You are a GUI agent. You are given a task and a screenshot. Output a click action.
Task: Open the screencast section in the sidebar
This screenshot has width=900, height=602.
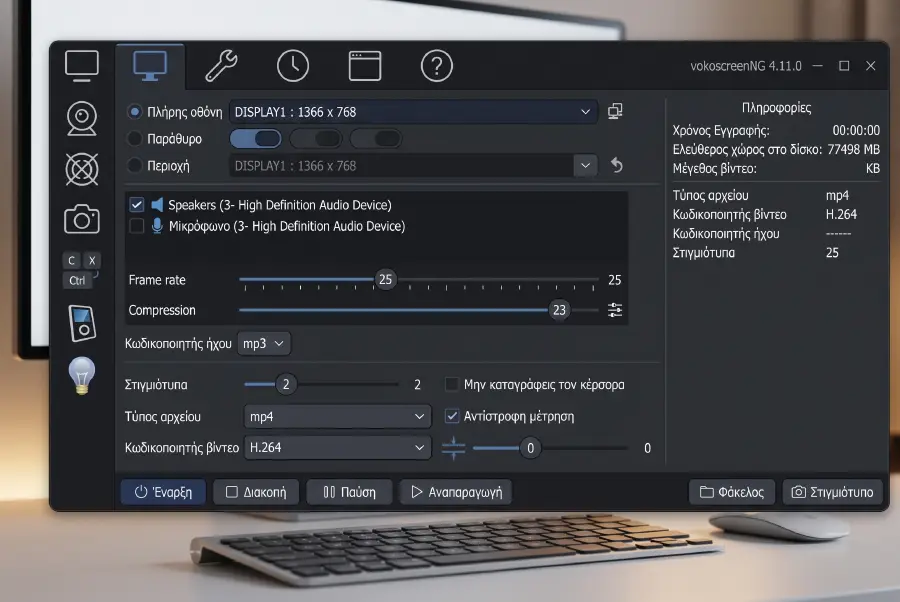[x=82, y=66]
